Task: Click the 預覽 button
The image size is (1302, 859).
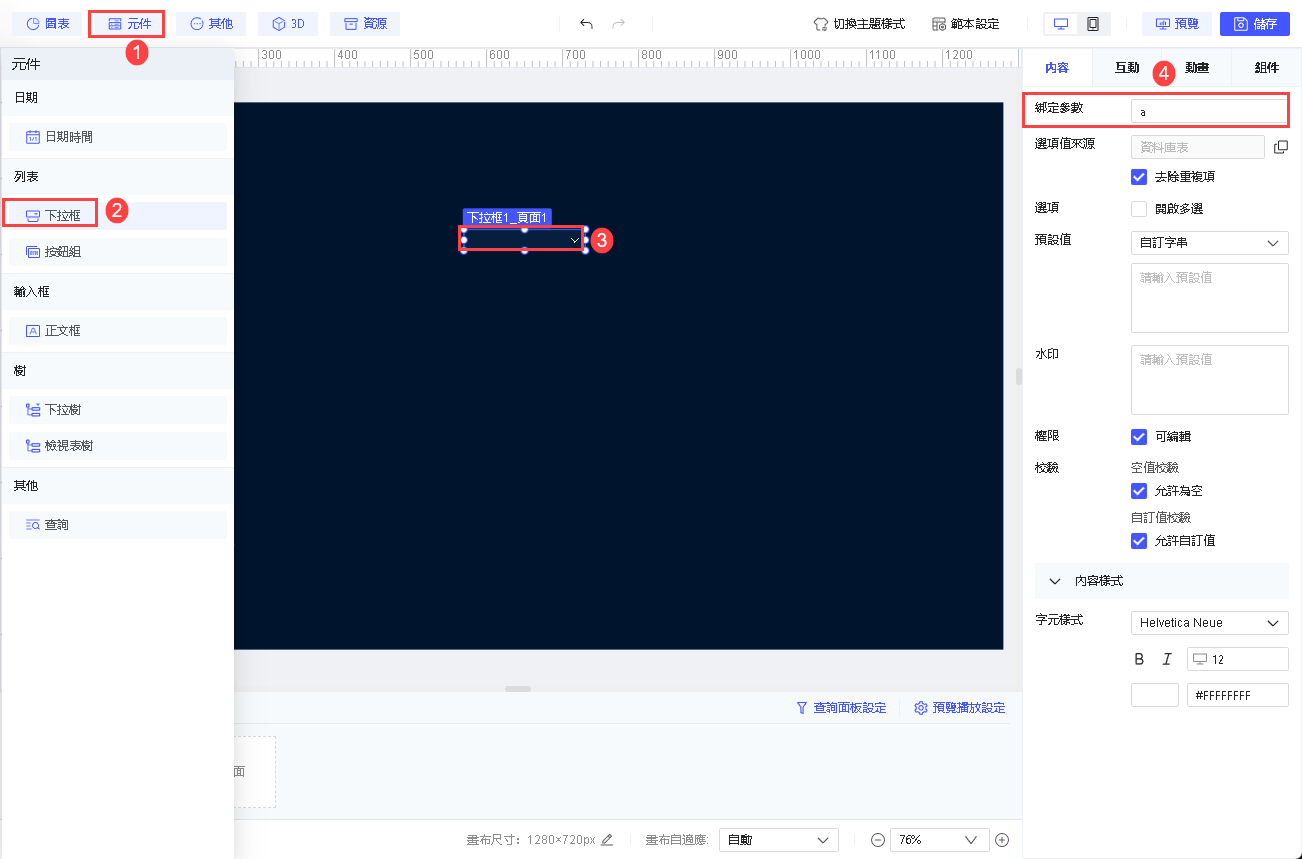Action: [1177, 24]
